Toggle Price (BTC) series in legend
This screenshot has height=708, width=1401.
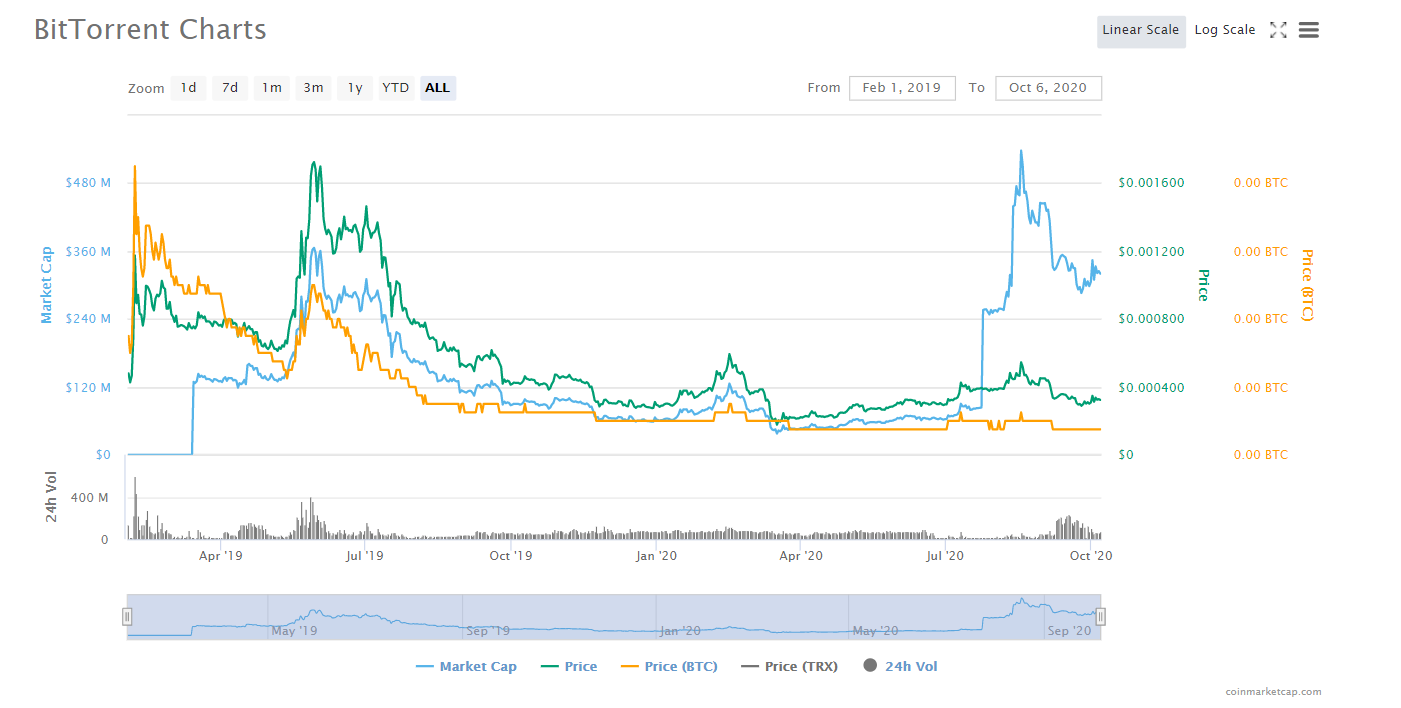(669, 666)
